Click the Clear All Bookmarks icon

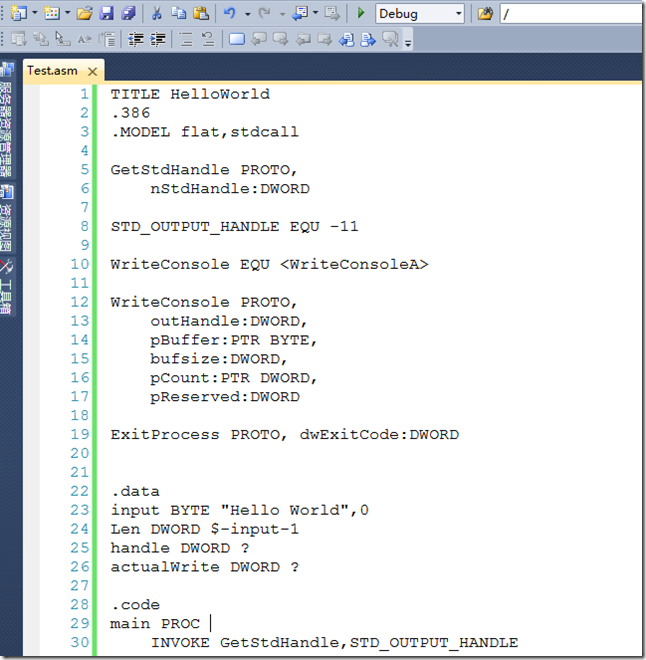(x=391, y=39)
